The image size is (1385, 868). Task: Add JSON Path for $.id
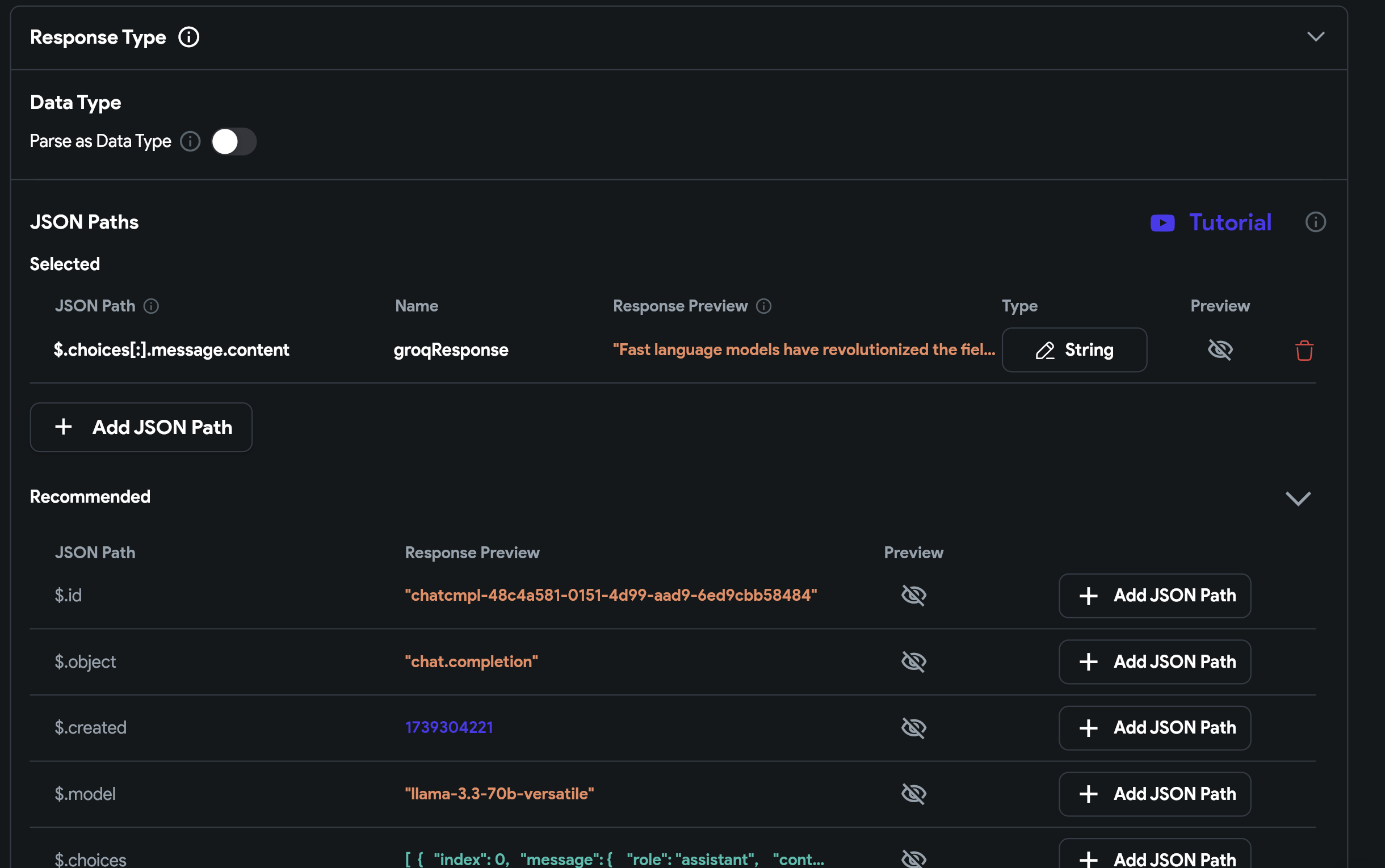(1154, 596)
